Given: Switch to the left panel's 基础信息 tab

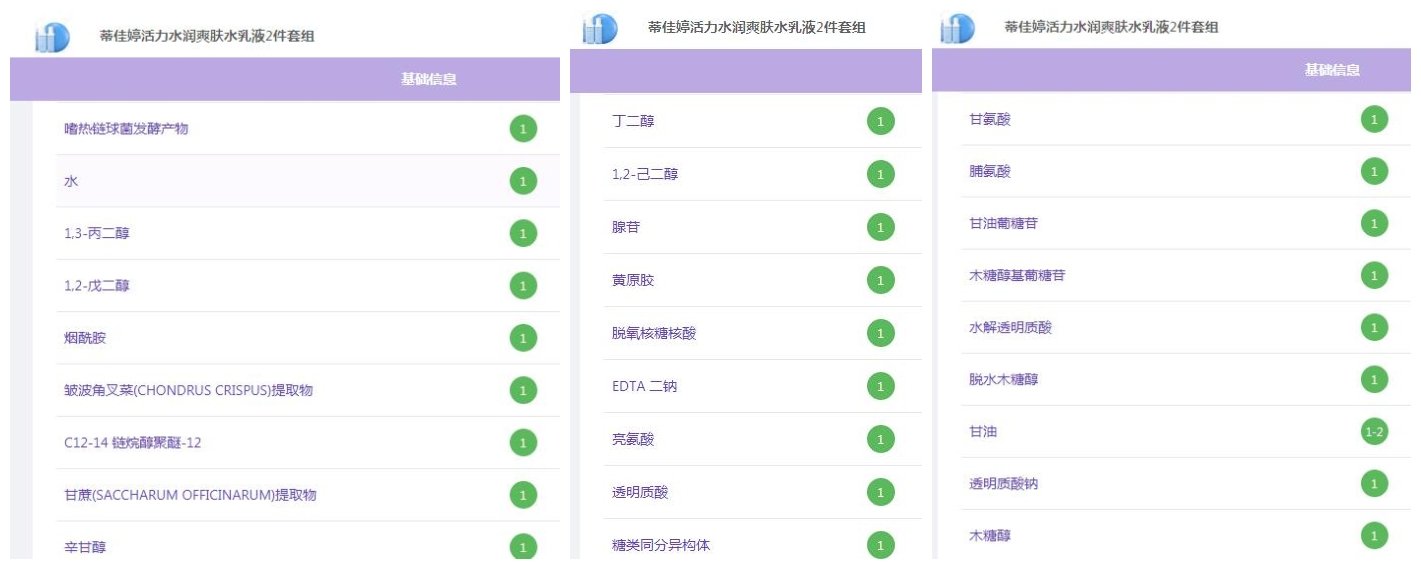Looking at the screenshot, I should 429,79.
